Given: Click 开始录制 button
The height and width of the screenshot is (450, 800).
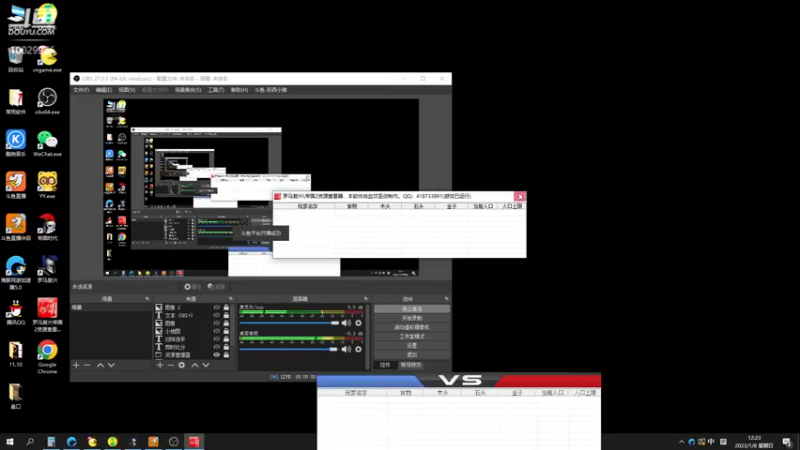Looking at the screenshot, I should [412, 318].
